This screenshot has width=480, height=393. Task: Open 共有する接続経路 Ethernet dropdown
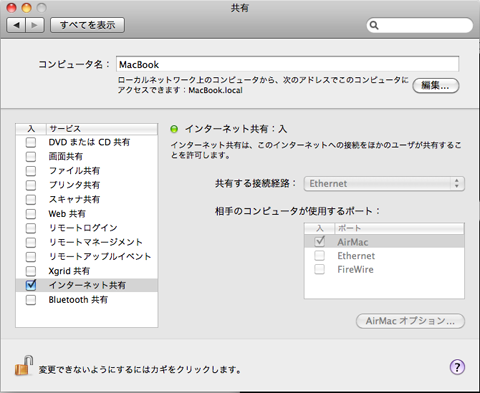[384, 184]
